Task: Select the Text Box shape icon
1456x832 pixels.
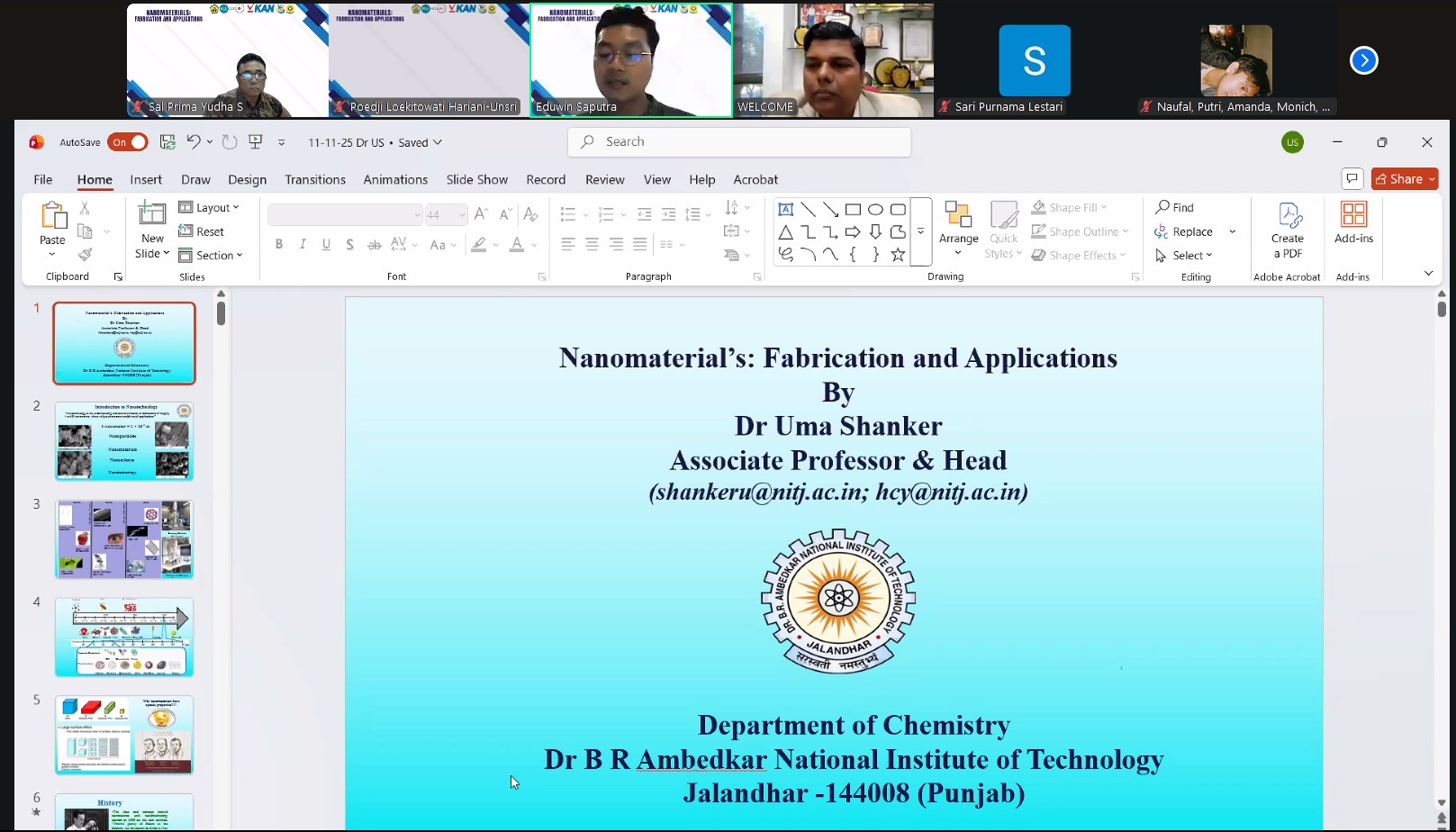Action: (785, 209)
